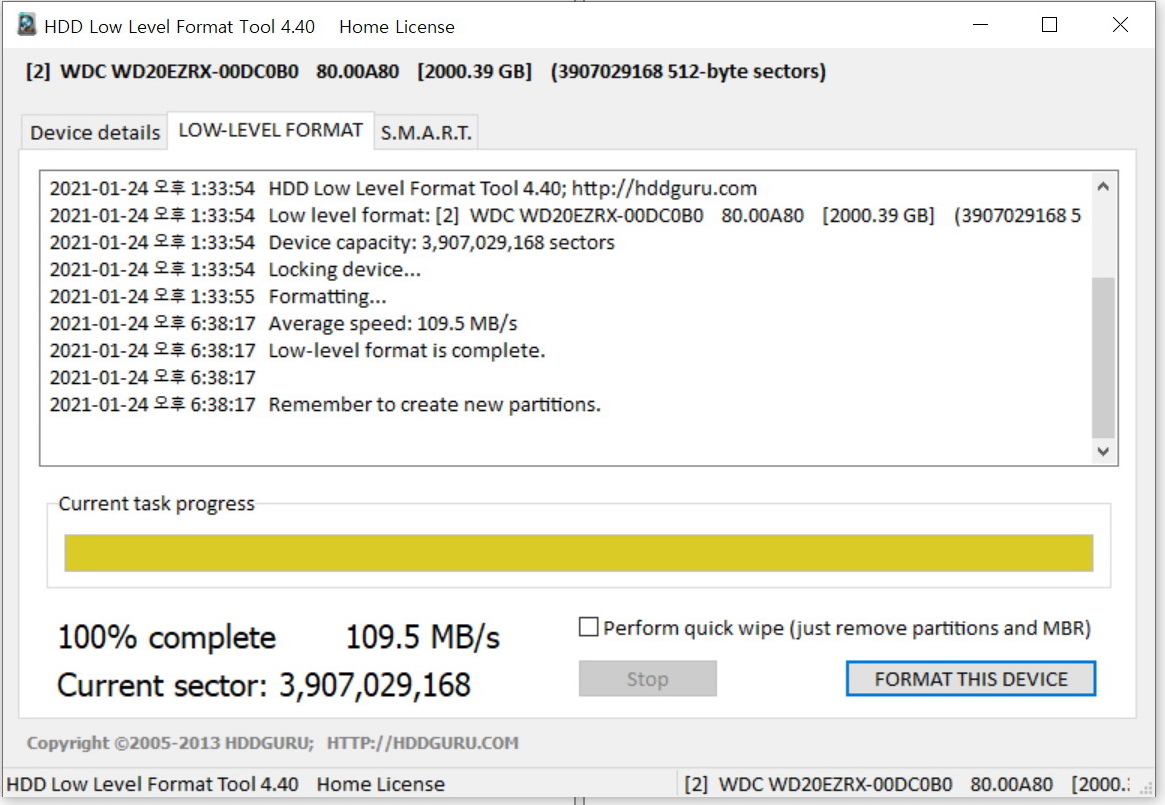Select the LOW-LEVEL FORMAT tab
Image resolution: width=1165 pixels, height=805 pixels.
tap(270, 130)
